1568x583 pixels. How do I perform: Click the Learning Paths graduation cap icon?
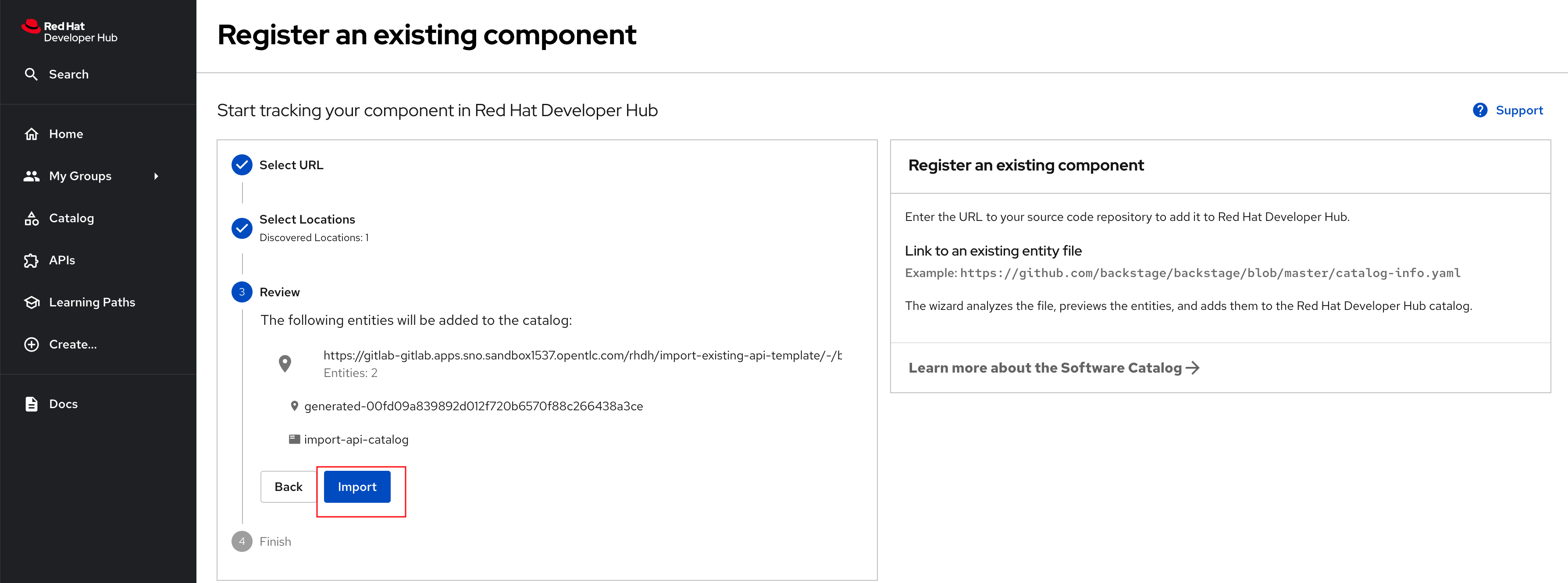(32, 302)
